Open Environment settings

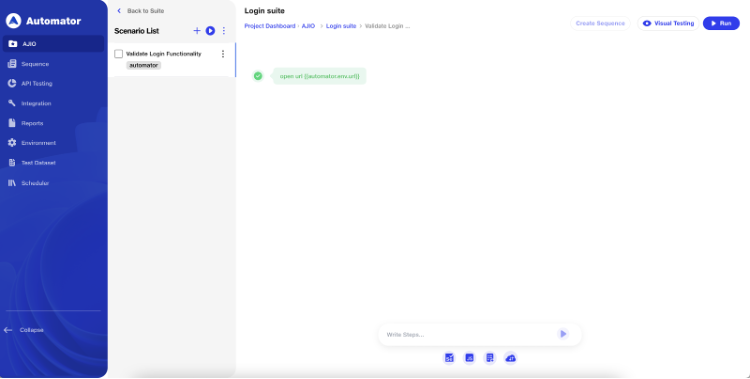(32, 143)
